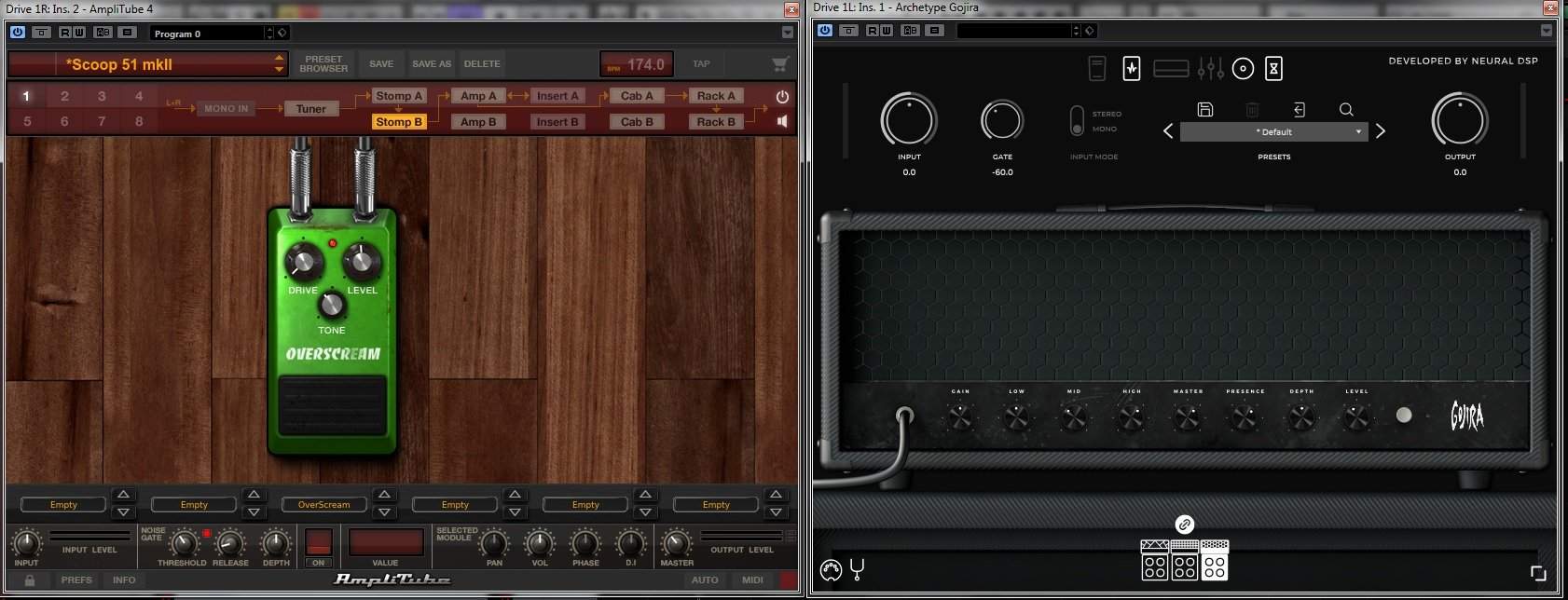Expand the Scoop 51 mkII preset selector arrows
This screenshot has height=600, width=1568.
[279, 64]
